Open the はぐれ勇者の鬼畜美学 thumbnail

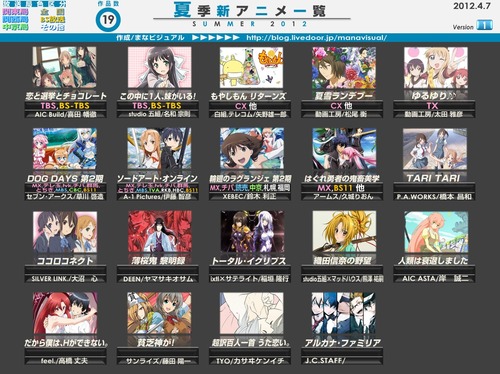[x=344, y=149]
